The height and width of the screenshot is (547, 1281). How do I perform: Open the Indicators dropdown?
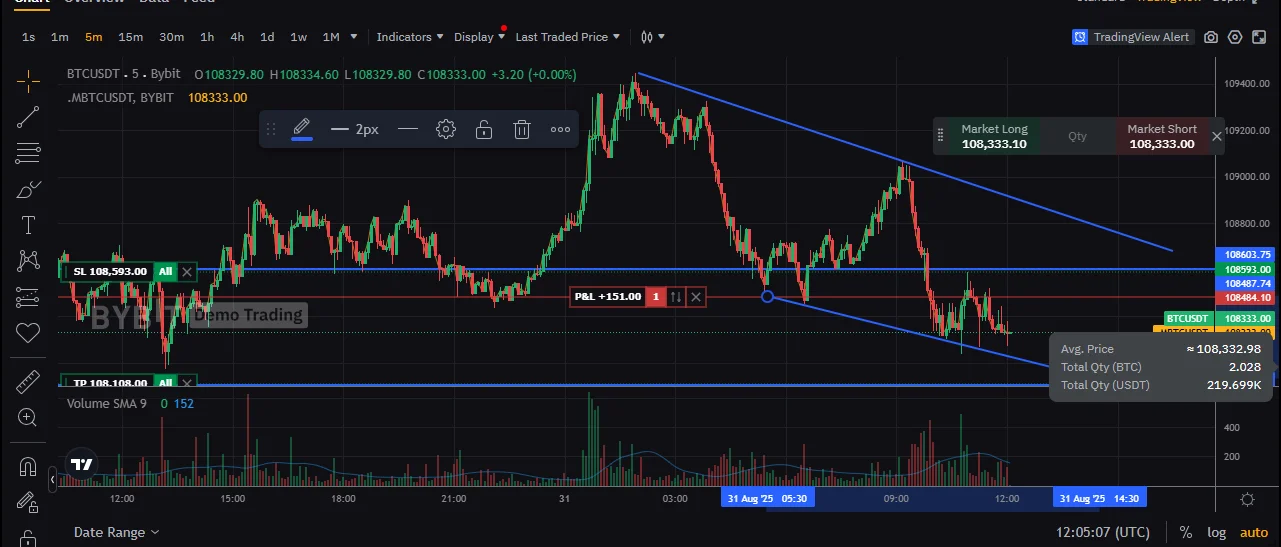click(410, 37)
